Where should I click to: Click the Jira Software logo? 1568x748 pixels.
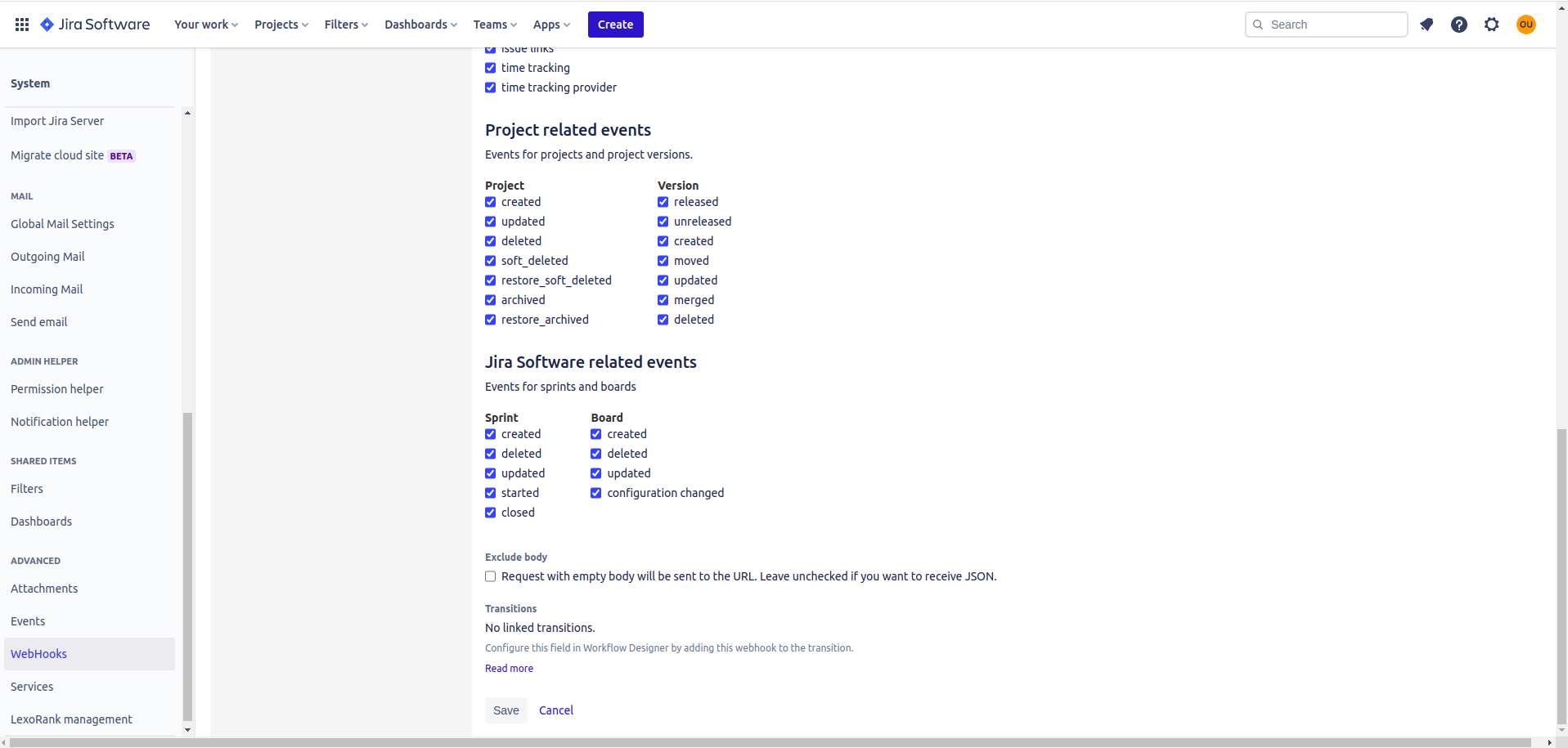[x=96, y=25]
